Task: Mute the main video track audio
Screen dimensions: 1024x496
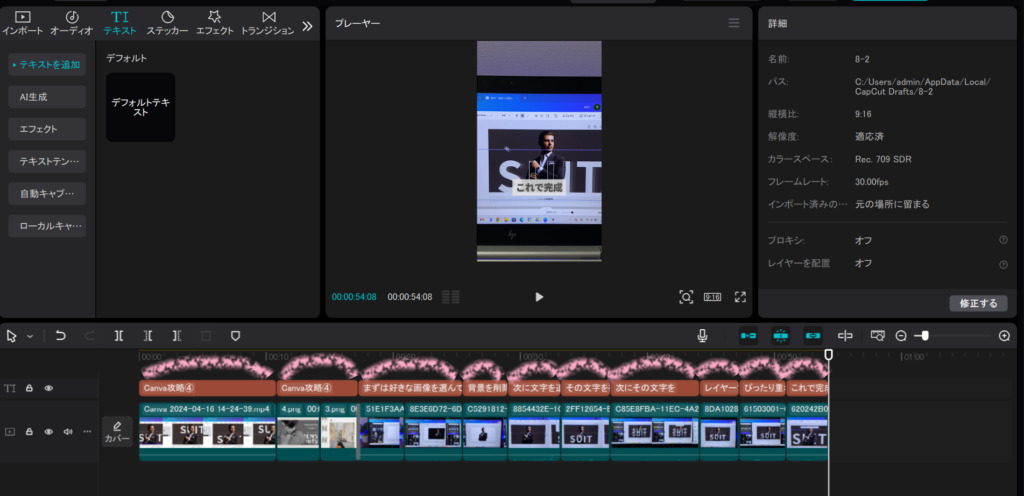Action: coord(67,432)
